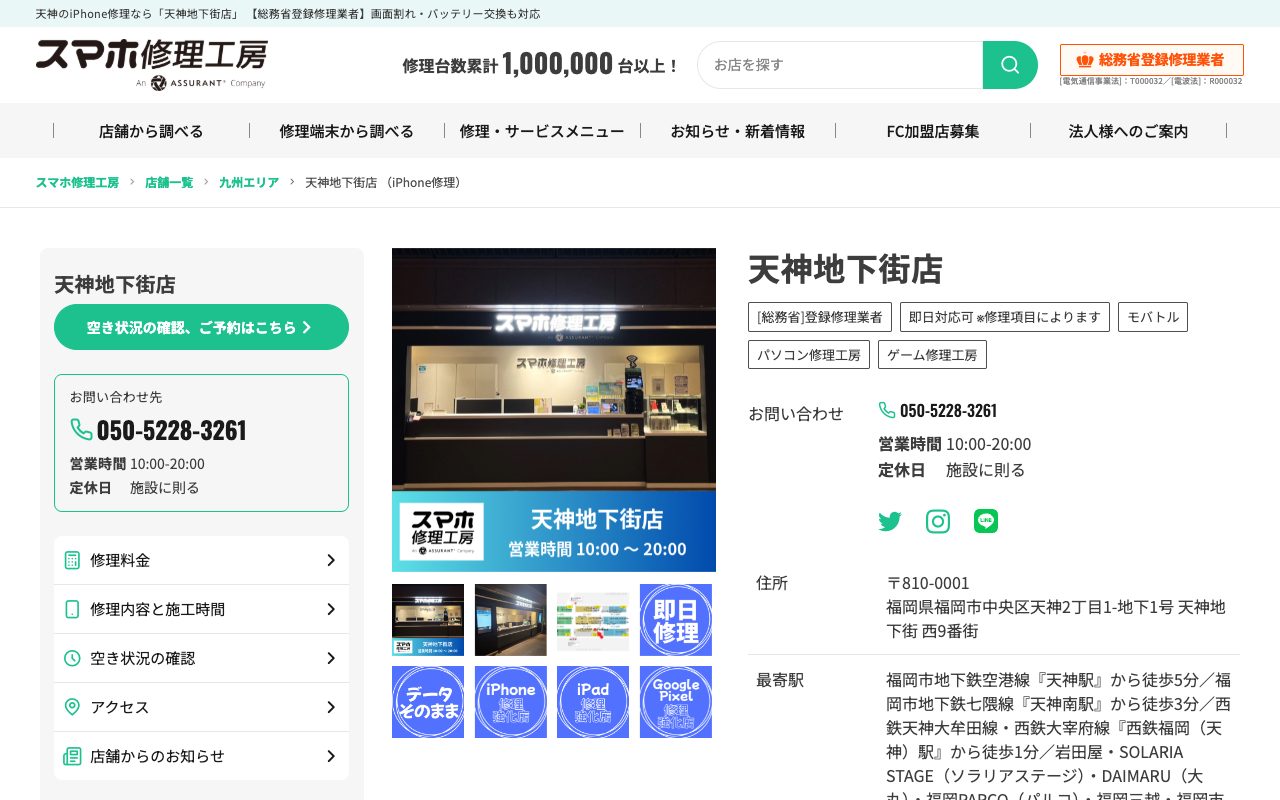
Task: Click the スマホ修理工房 breadcrumb link
Action: pyautogui.click(x=77, y=182)
